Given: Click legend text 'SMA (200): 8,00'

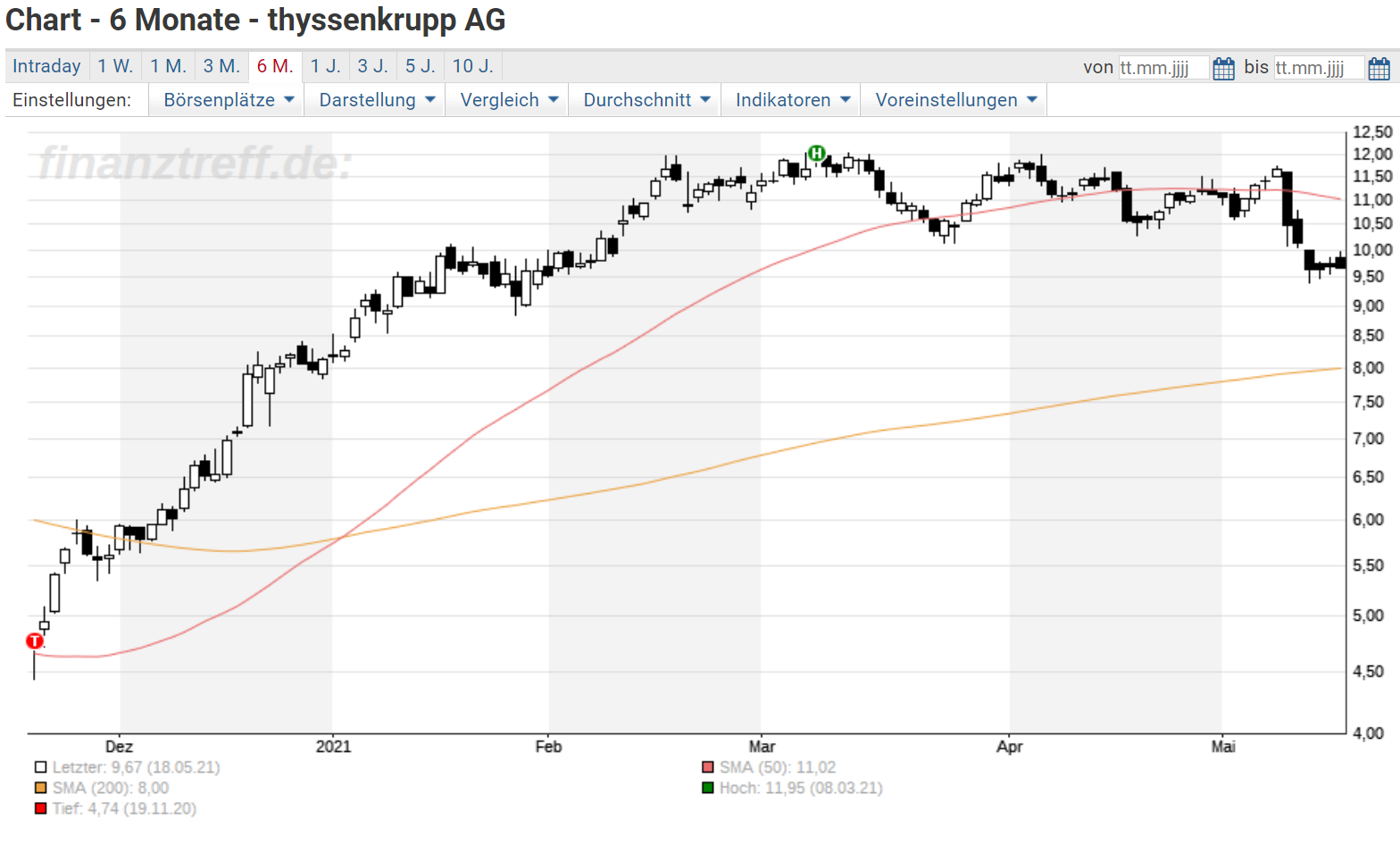Looking at the screenshot, I should pyautogui.click(x=110, y=788).
